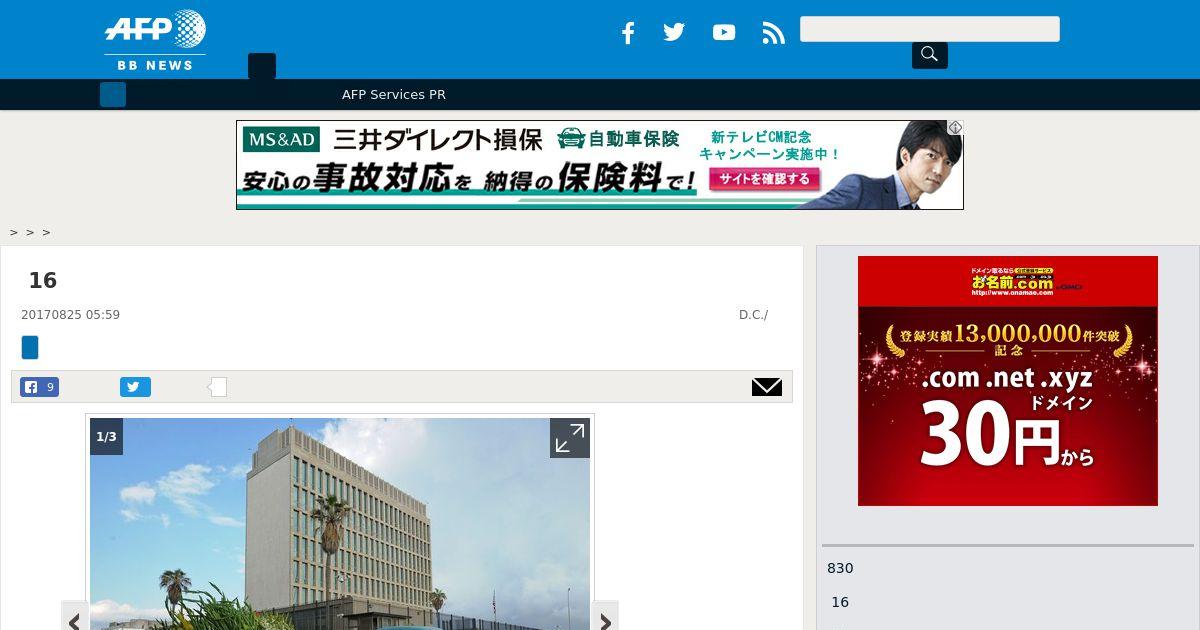1200x630 pixels.
Task: Focus the header search input field
Action: click(929, 29)
